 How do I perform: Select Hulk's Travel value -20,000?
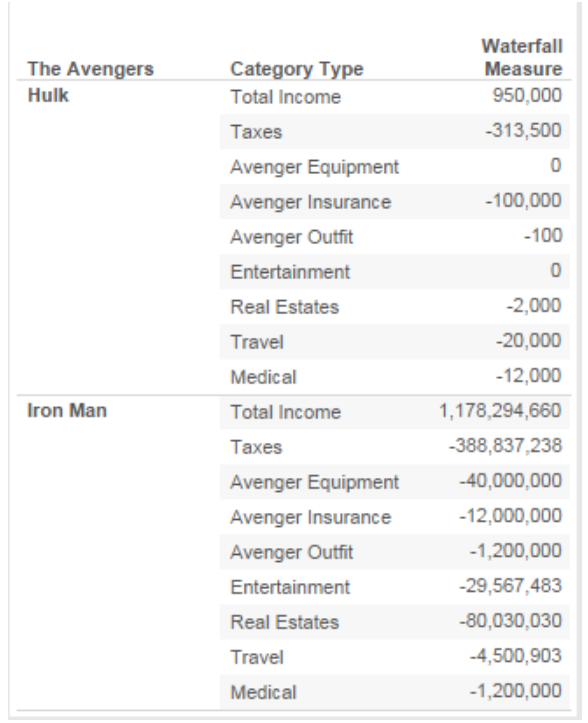[529, 341]
